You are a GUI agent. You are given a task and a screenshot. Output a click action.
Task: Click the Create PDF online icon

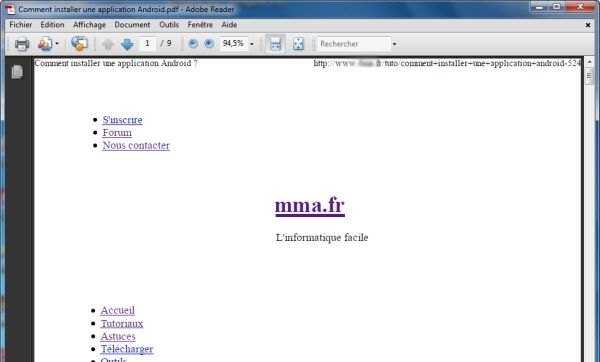click(x=45, y=44)
